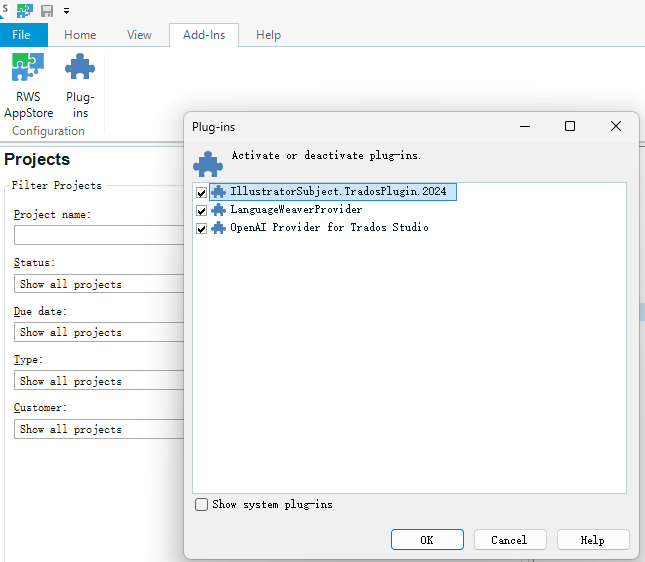Switch to the View ribbon tab
This screenshot has width=645, height=562.
139,35
